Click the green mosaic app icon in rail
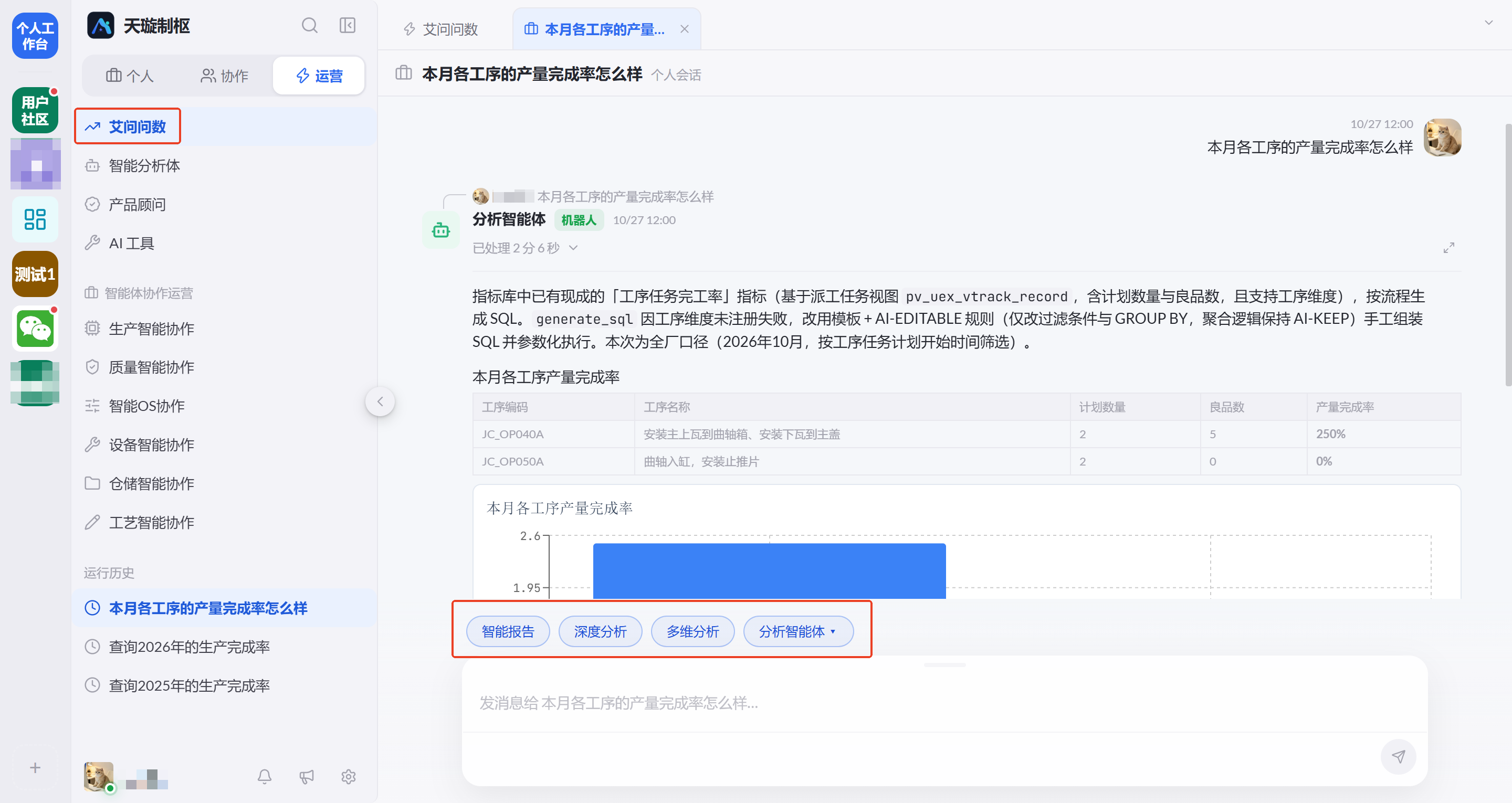The height and width of the screenshot is (803, 1512). coord(35,383)
